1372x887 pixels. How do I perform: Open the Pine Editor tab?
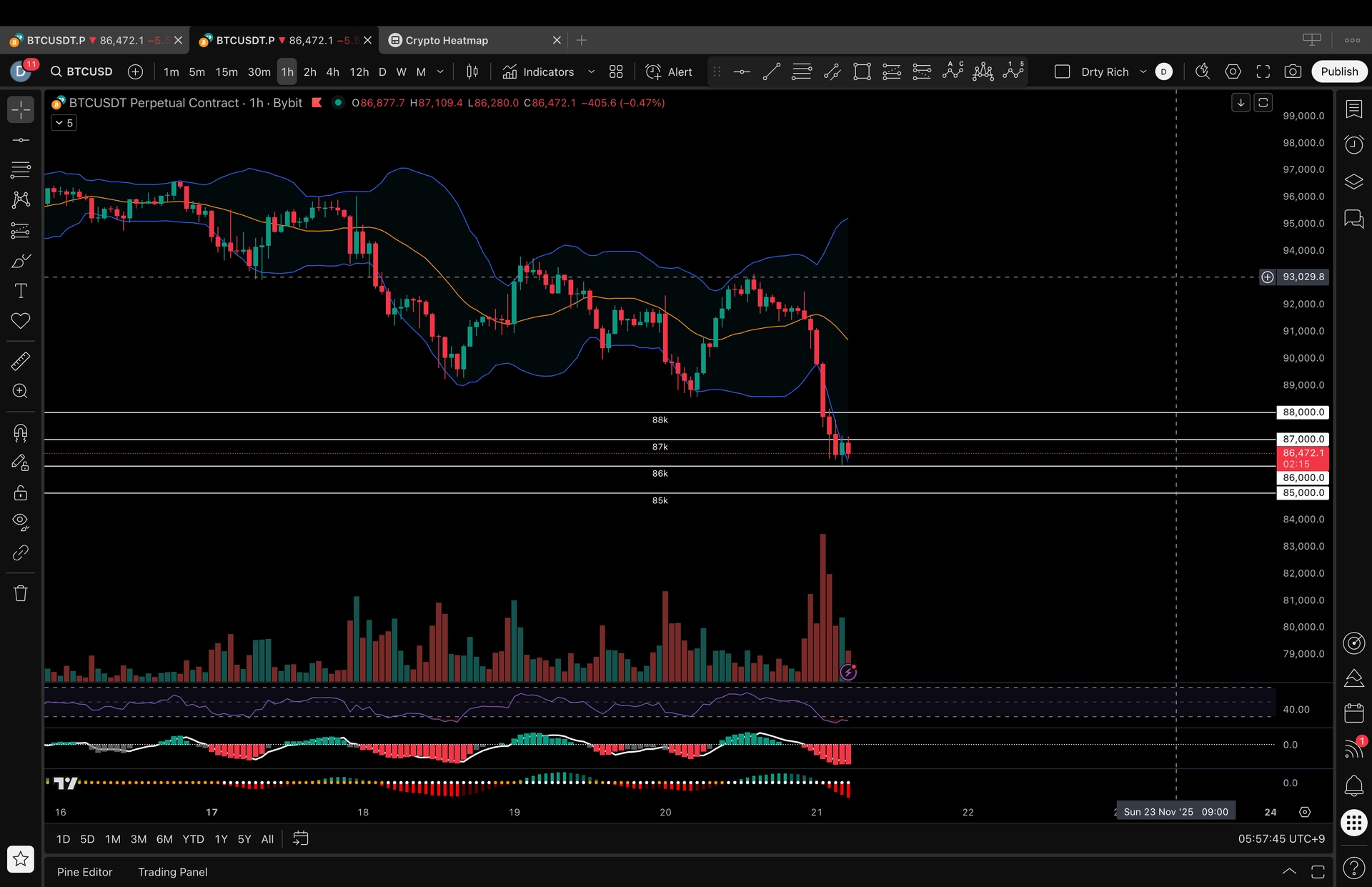[84, 872]
